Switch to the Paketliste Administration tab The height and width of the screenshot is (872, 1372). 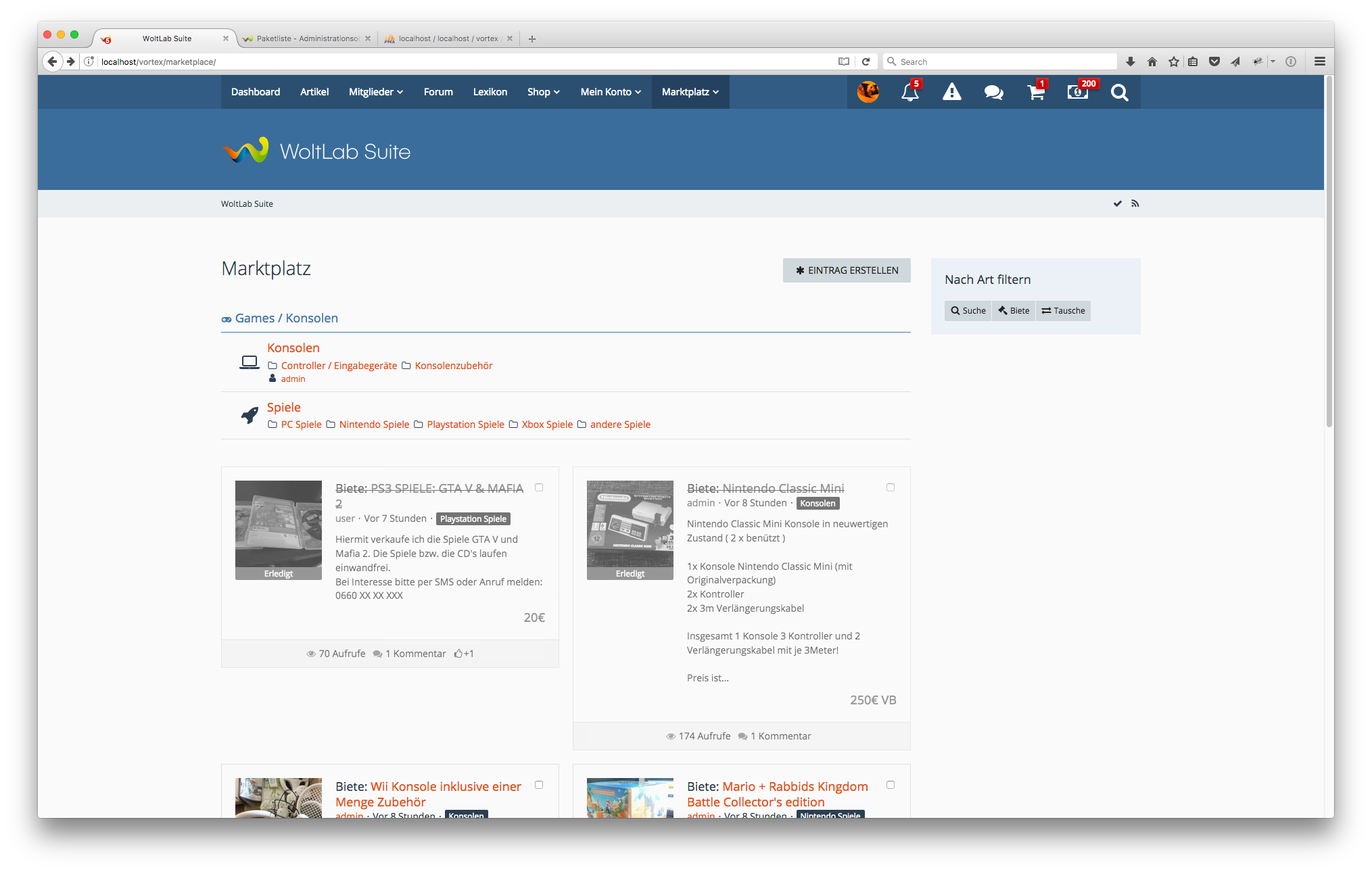coord(306,39)
